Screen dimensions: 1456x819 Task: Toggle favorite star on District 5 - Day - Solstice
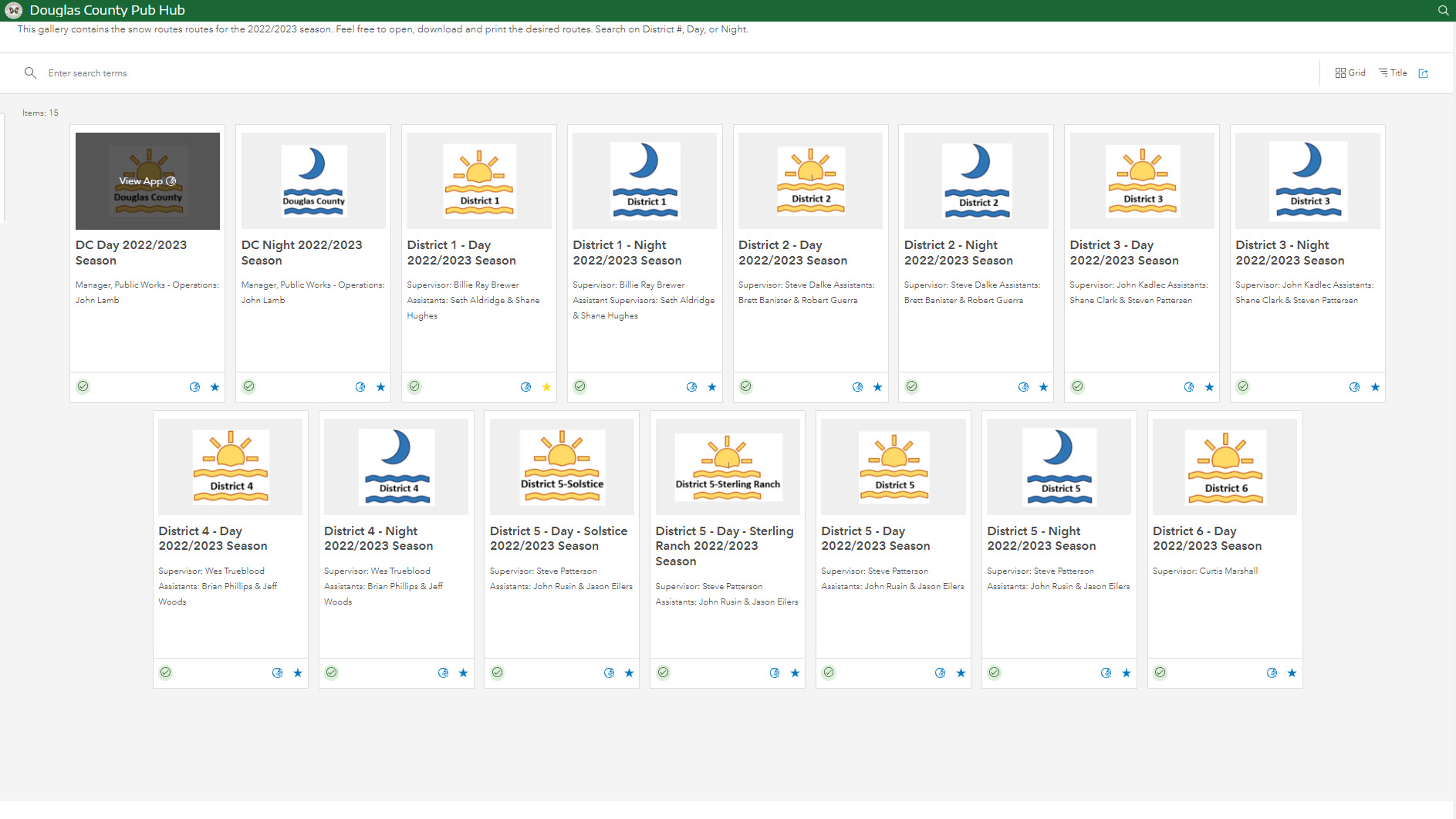click(x=629, y=673)
